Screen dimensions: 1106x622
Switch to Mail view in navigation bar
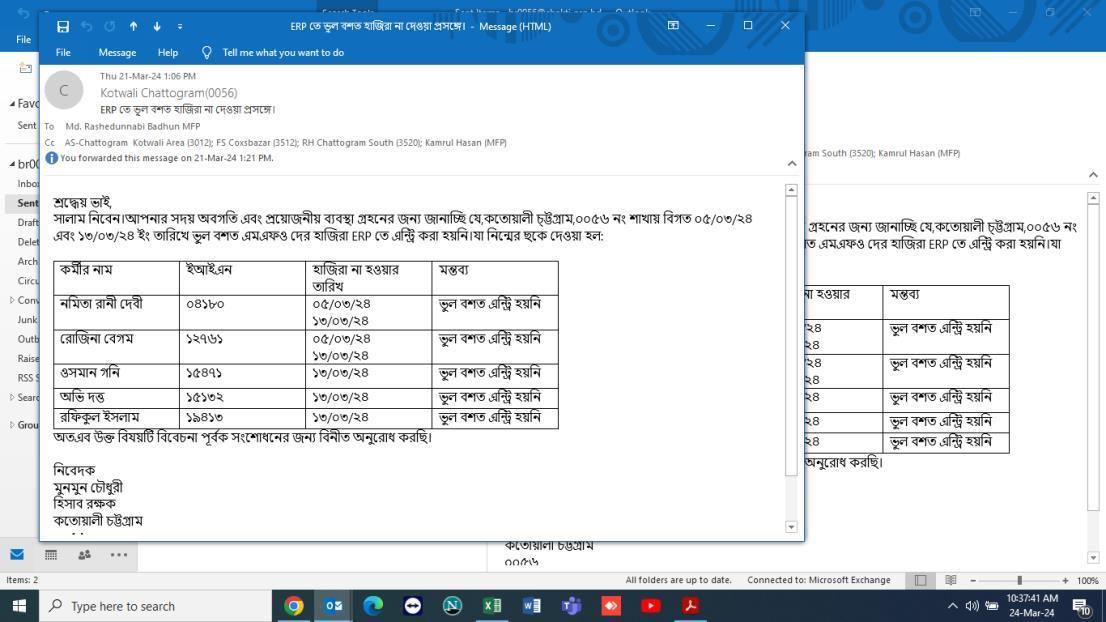17,555
